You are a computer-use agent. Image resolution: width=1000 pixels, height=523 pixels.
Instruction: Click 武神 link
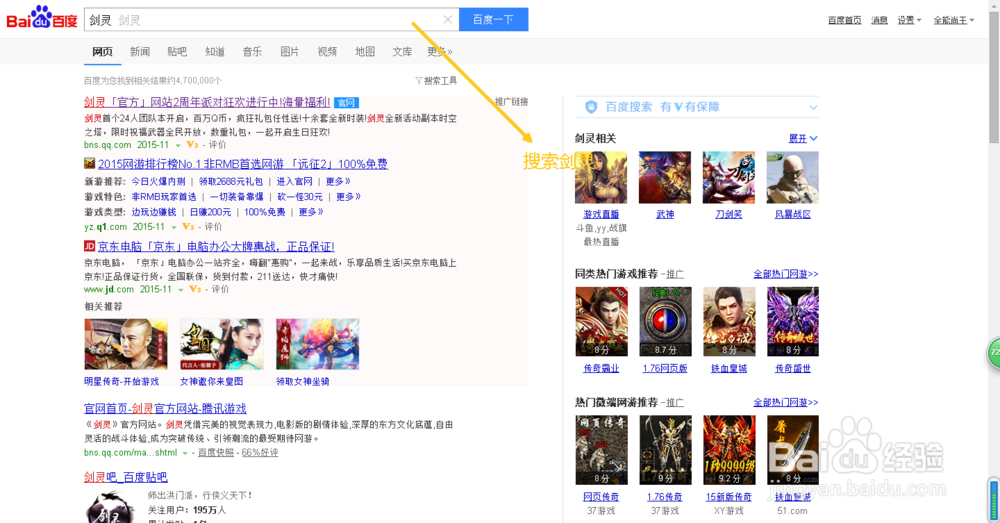[x=665, y=214]
